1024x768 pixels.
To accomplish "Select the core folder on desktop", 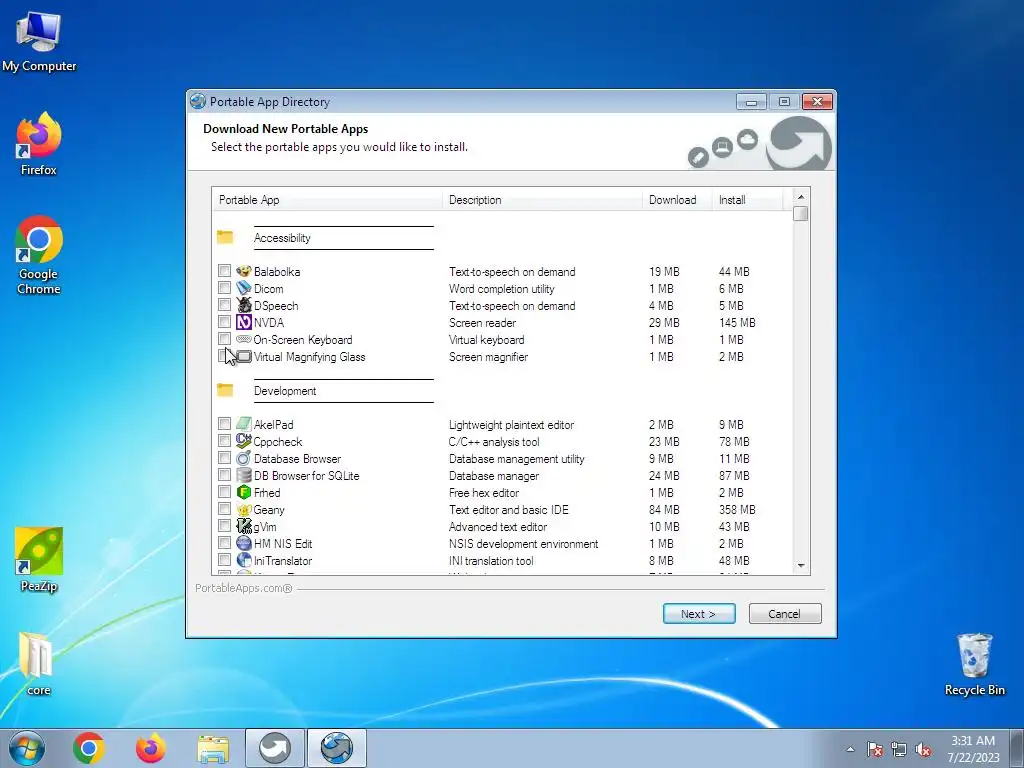I will click(39, 664).
